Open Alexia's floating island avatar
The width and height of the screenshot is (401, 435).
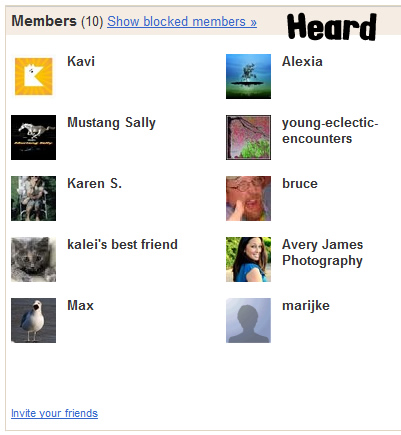[248, 76]
